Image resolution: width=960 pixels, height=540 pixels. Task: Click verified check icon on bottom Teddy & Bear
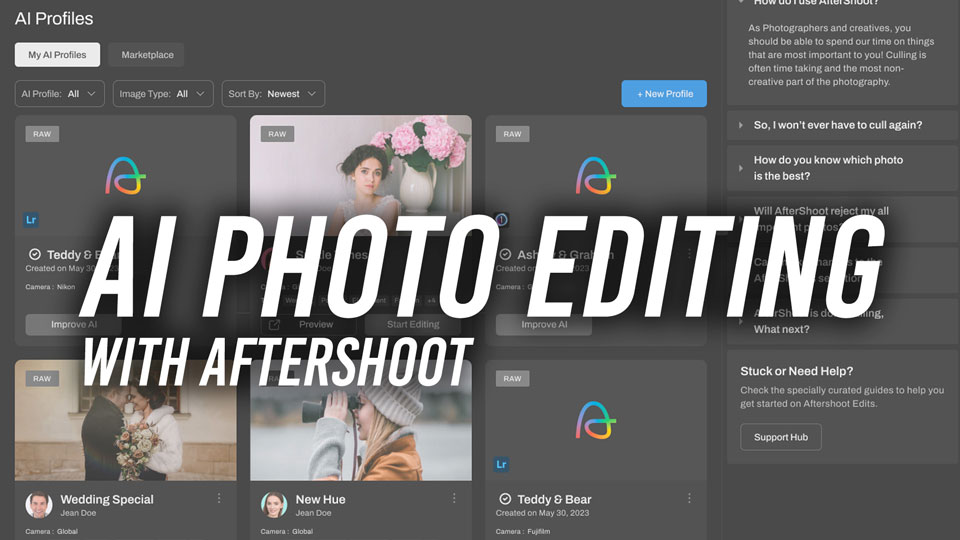[x=505, y=499]
